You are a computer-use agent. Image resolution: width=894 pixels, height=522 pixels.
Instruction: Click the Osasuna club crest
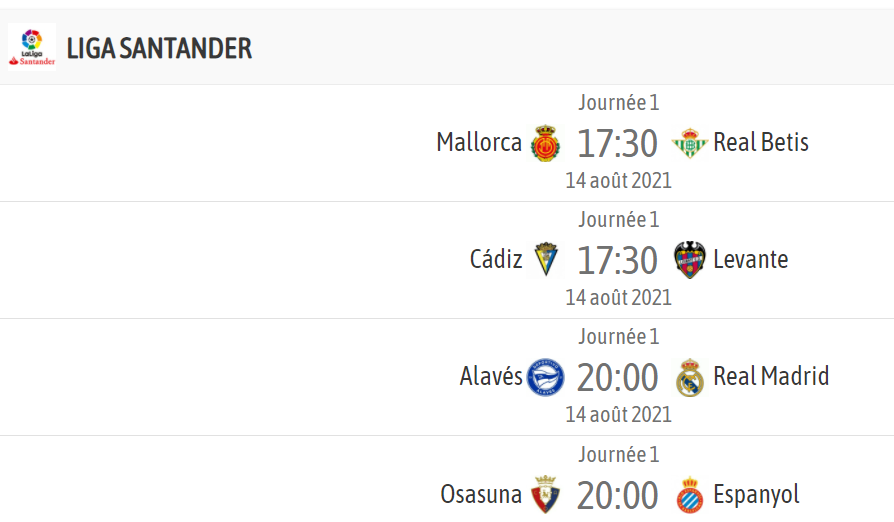point(546,494)
